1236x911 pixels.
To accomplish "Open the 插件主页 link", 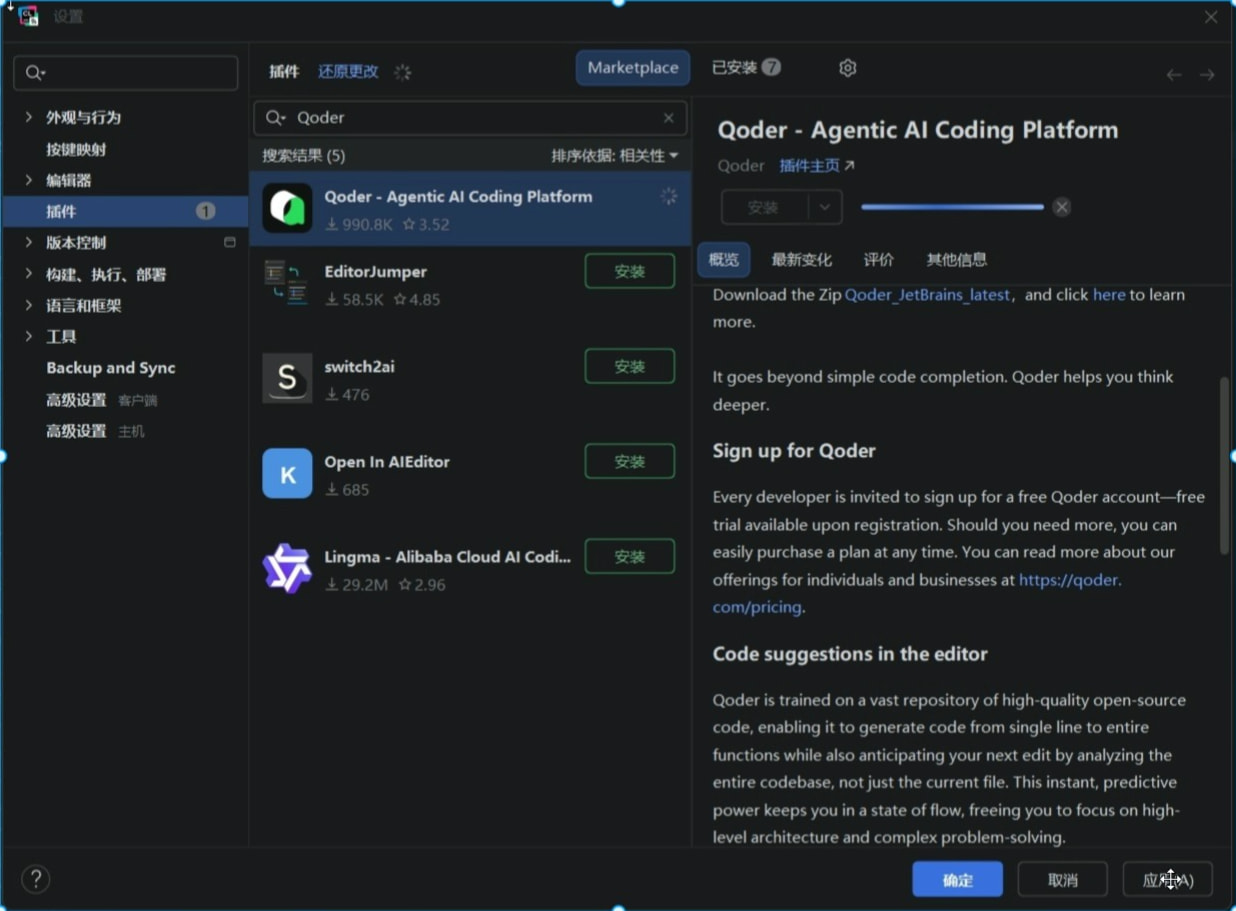I will (x=817, y=166).
